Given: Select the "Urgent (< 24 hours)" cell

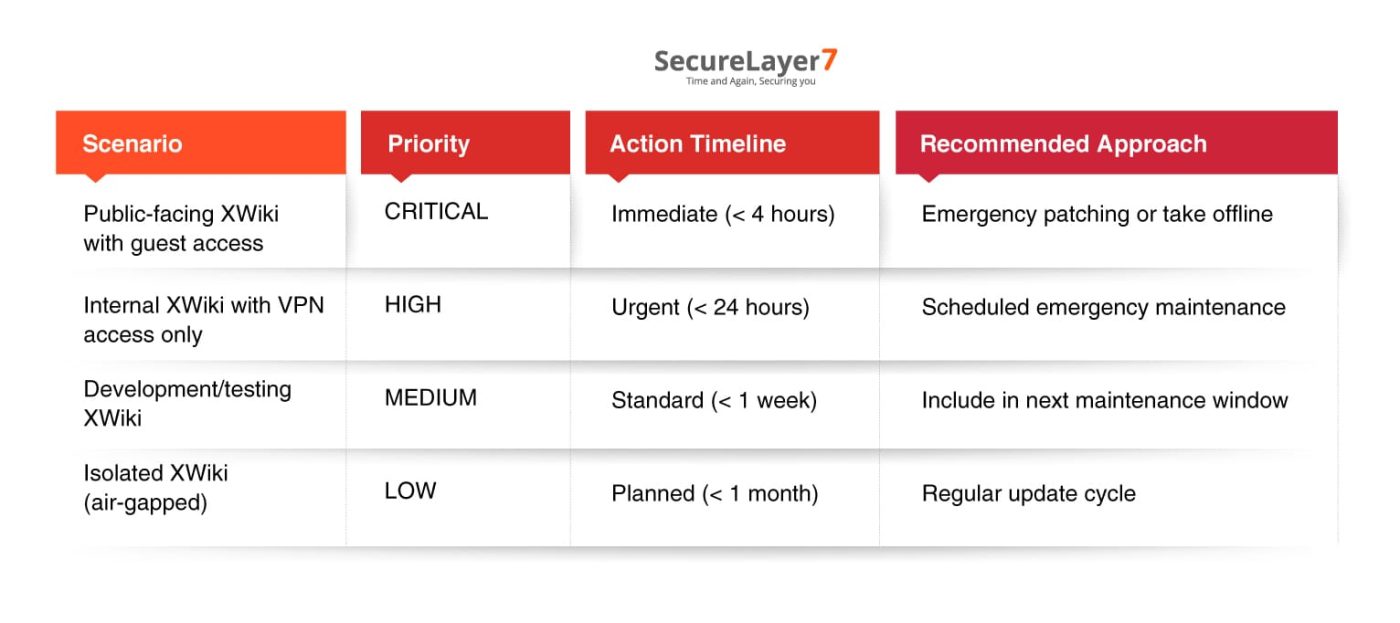Looking at the screenshot, I should click(x=710, y=308).
